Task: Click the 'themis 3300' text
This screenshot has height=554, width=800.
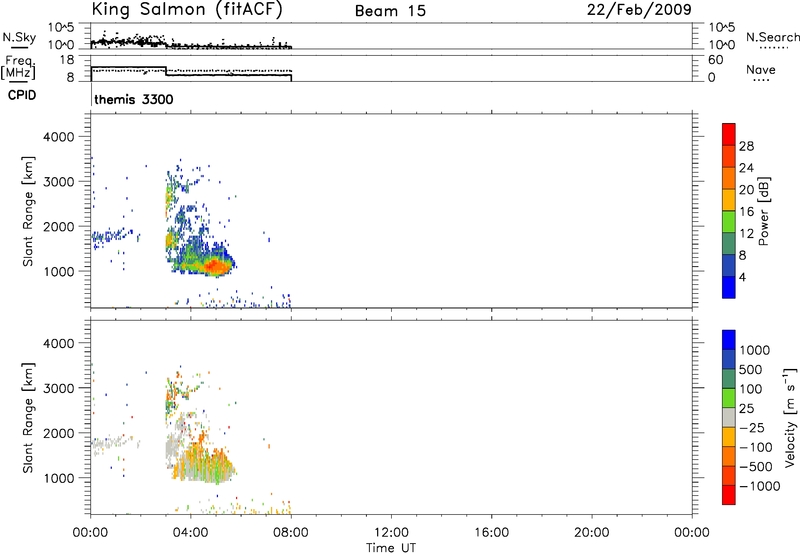Action: pyautogui.click(x=134, y=99)
